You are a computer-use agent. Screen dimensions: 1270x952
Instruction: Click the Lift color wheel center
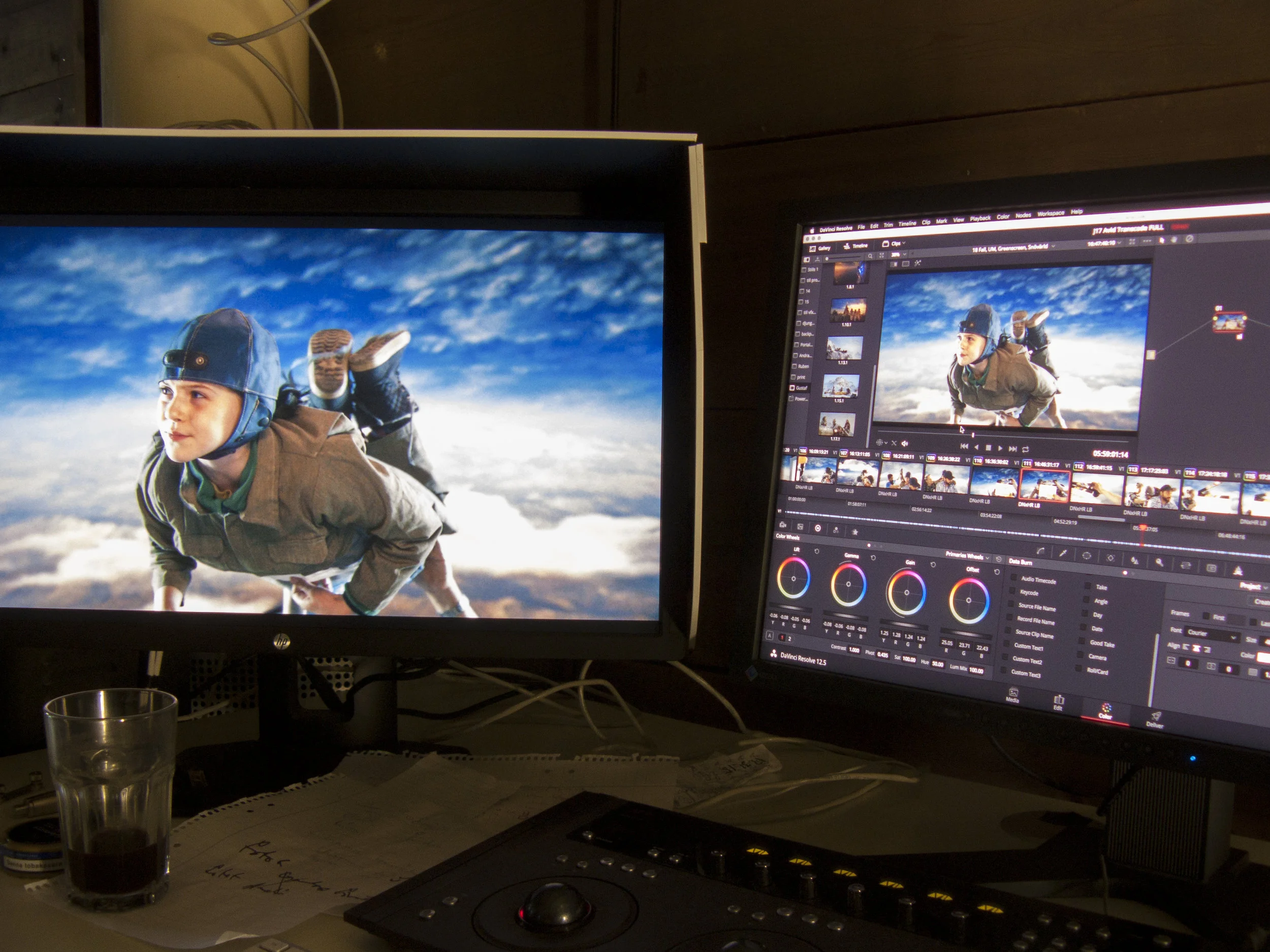coord(794,579)
